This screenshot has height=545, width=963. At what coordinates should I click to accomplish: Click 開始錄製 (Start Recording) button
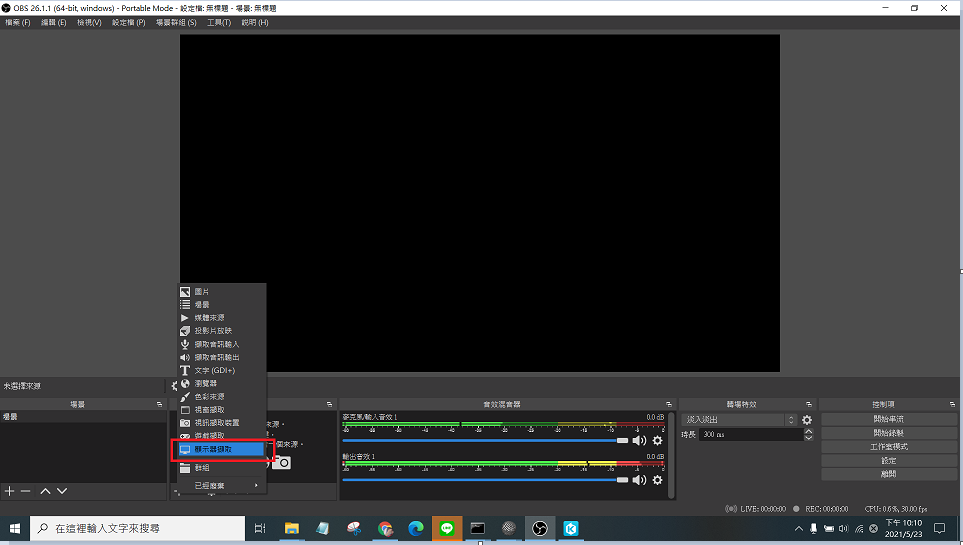pyautogui.click(x=889, y=433)
